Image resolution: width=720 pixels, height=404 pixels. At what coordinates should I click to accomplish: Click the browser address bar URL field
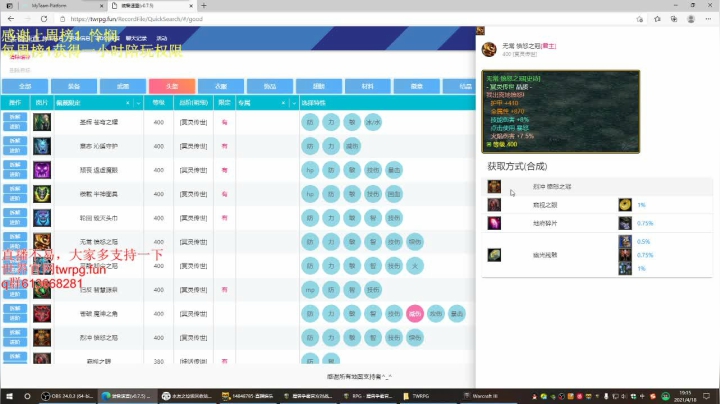pos(136,19)
